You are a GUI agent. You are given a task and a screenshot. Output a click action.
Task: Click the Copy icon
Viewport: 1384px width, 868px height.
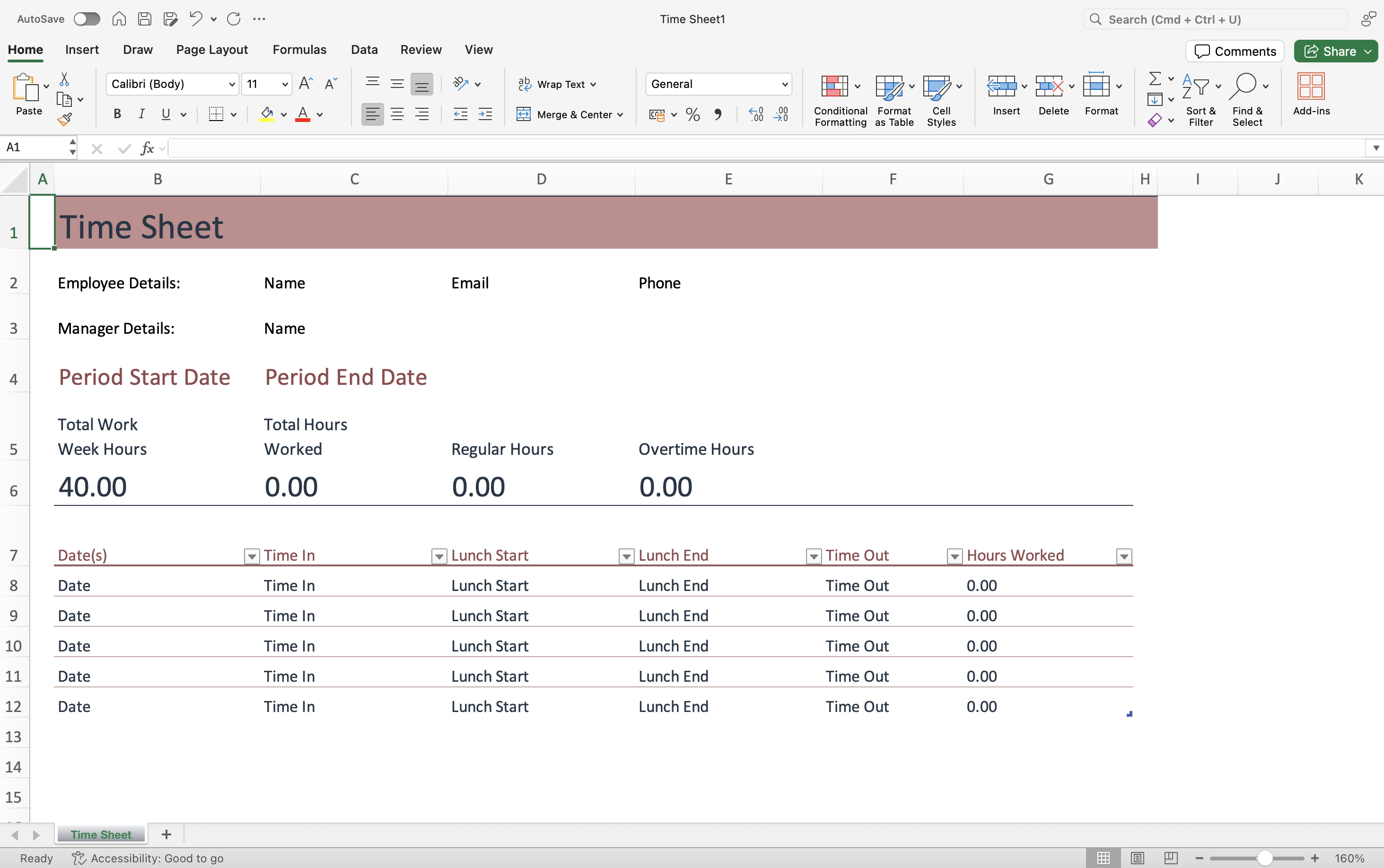click(x=64, y=99)
